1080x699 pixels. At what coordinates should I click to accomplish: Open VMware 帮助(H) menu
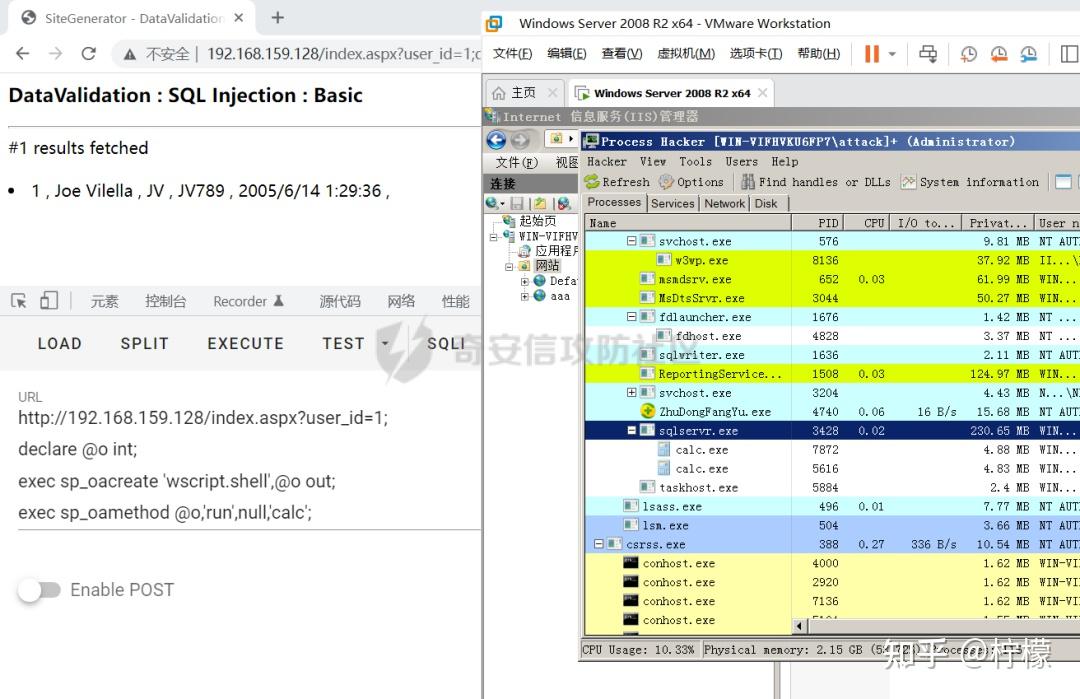click(819, 54)
